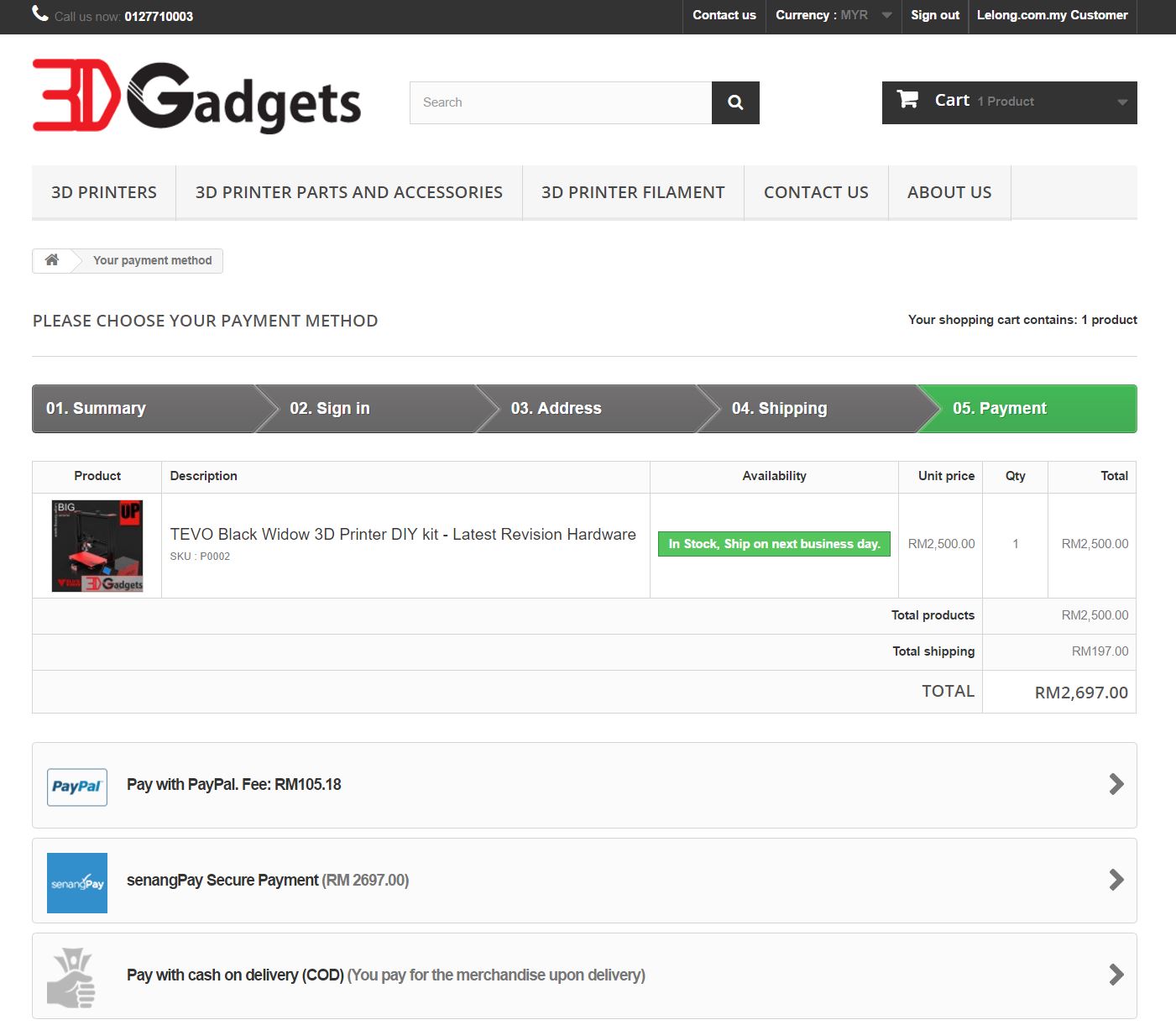Open Lelong.com.my Customer account link

(x=1053, y=15)
